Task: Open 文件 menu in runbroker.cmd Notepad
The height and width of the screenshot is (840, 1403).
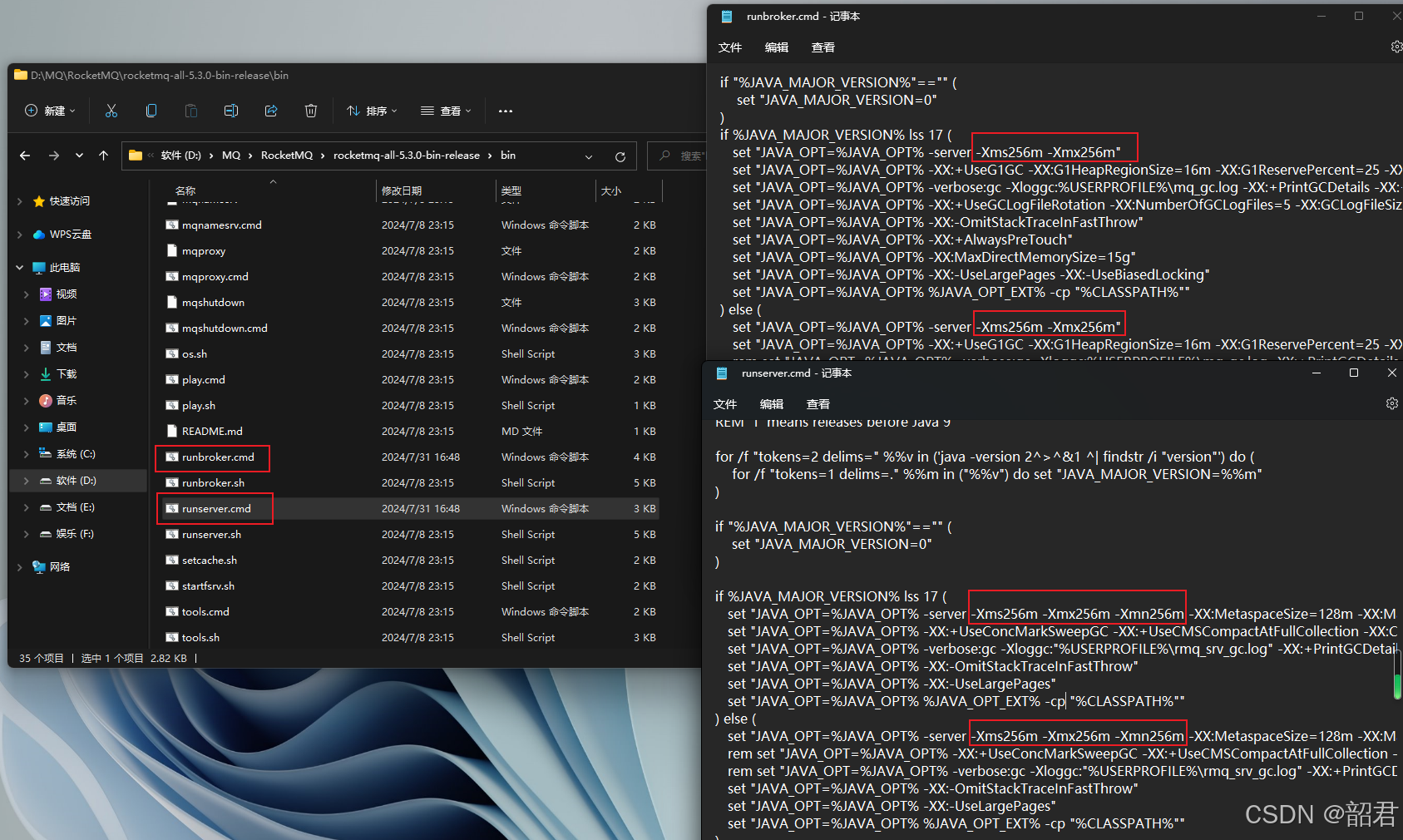Action: click(x=730, y=47)
